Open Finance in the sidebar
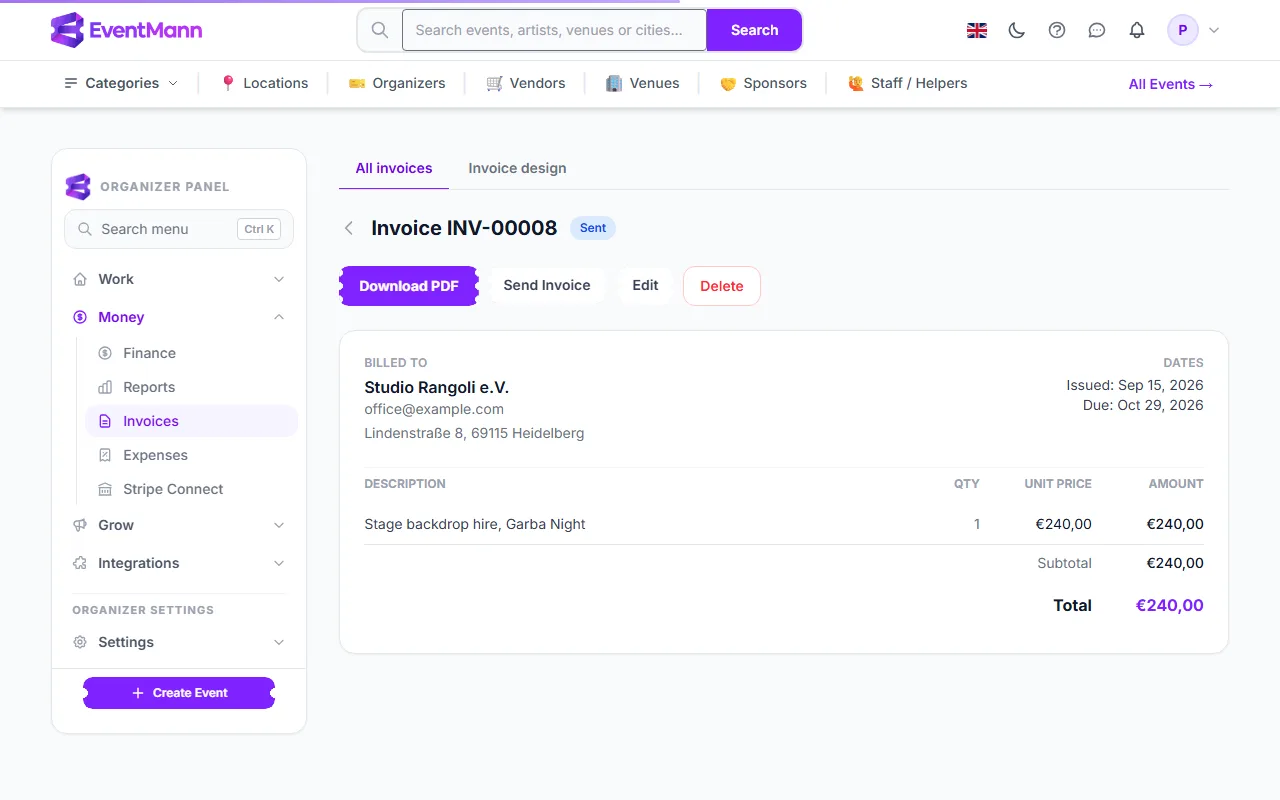This screenshot has width=1280, height=800. point(191,353)
